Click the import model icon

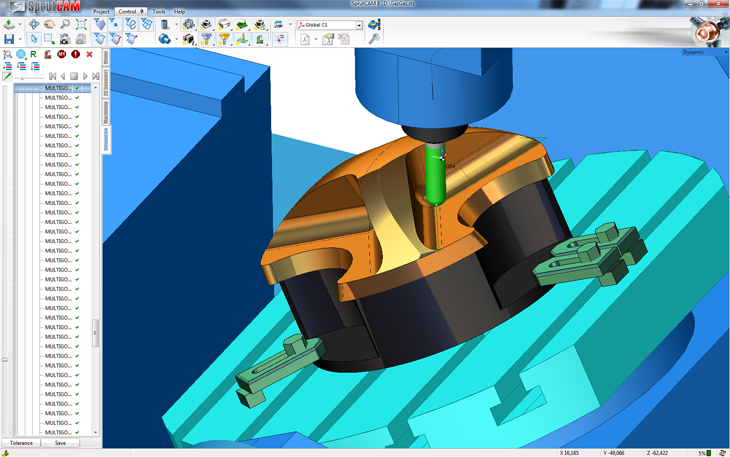click(x=9, y=24)
